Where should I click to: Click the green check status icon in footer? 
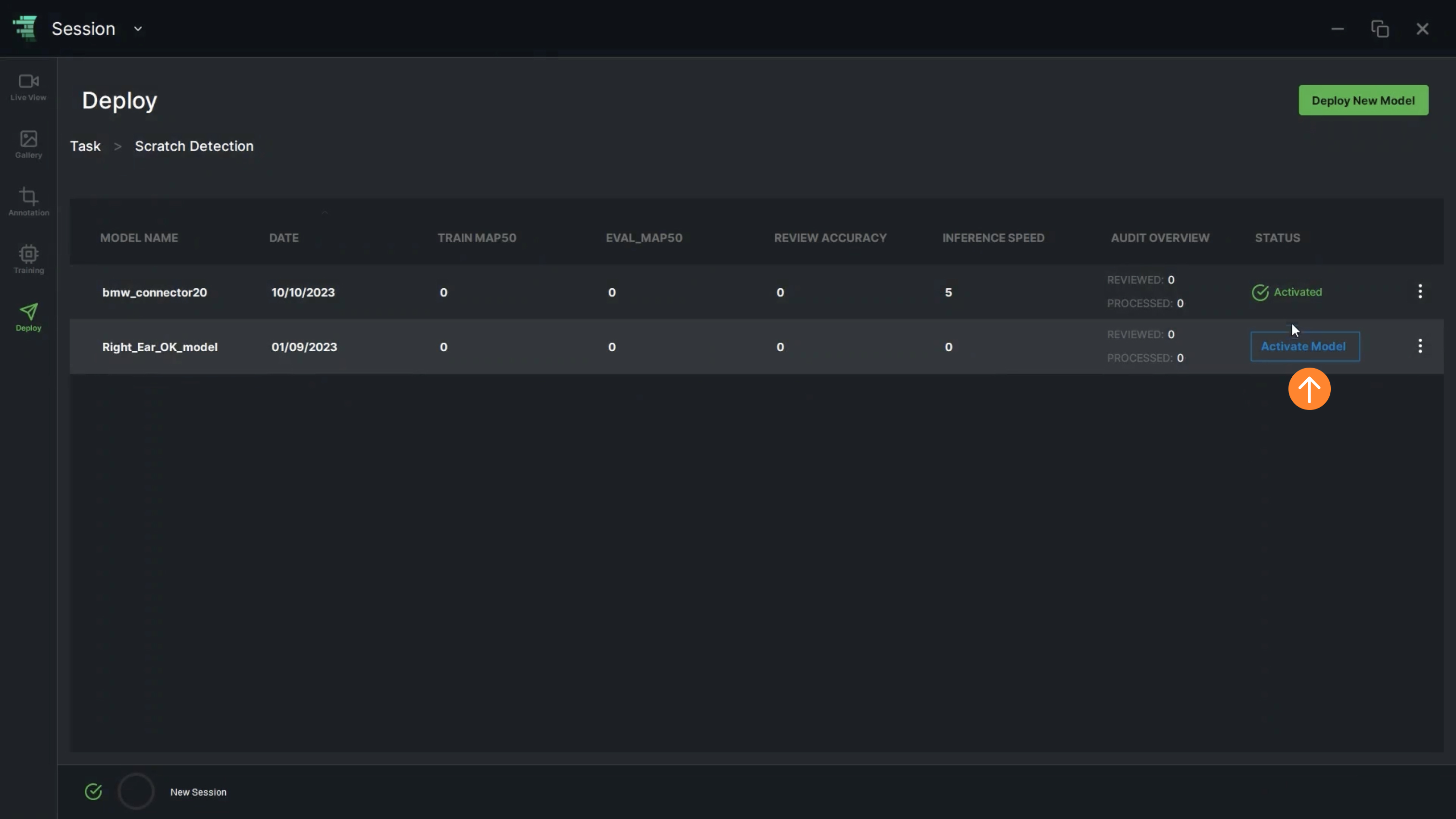point(93,792)
